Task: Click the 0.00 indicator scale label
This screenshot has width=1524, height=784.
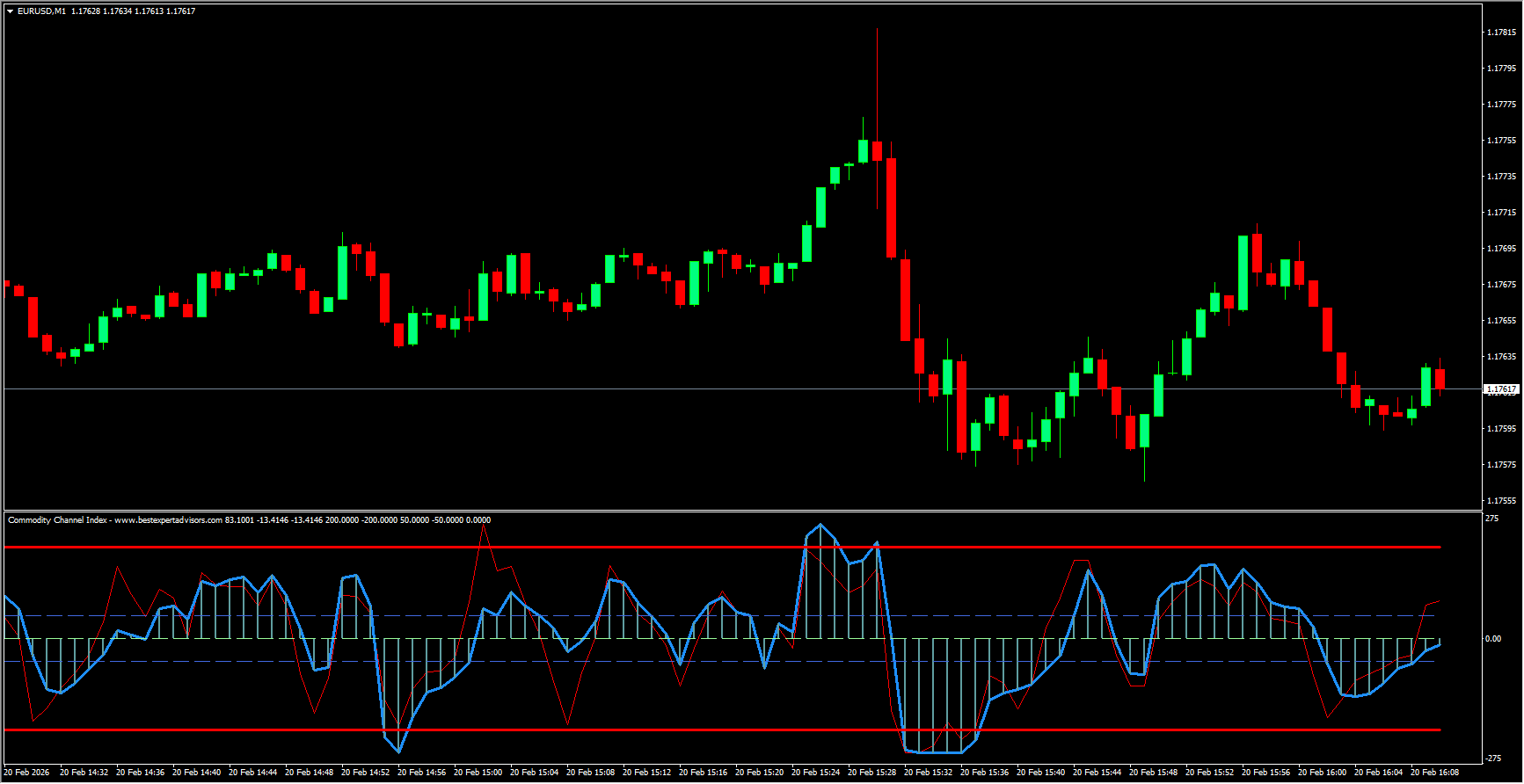Action: (x=1493, y=639)
